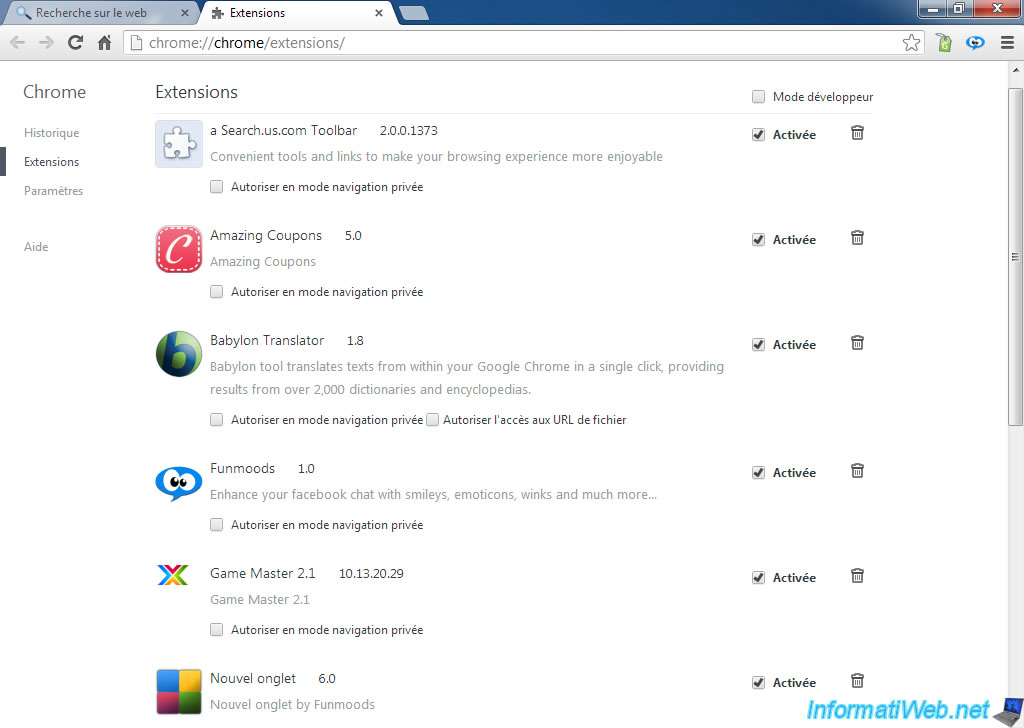Disable a Search.us.com Toolbar Activée checkbox
The image size is (1024, 728).
[x=758, y=135]
